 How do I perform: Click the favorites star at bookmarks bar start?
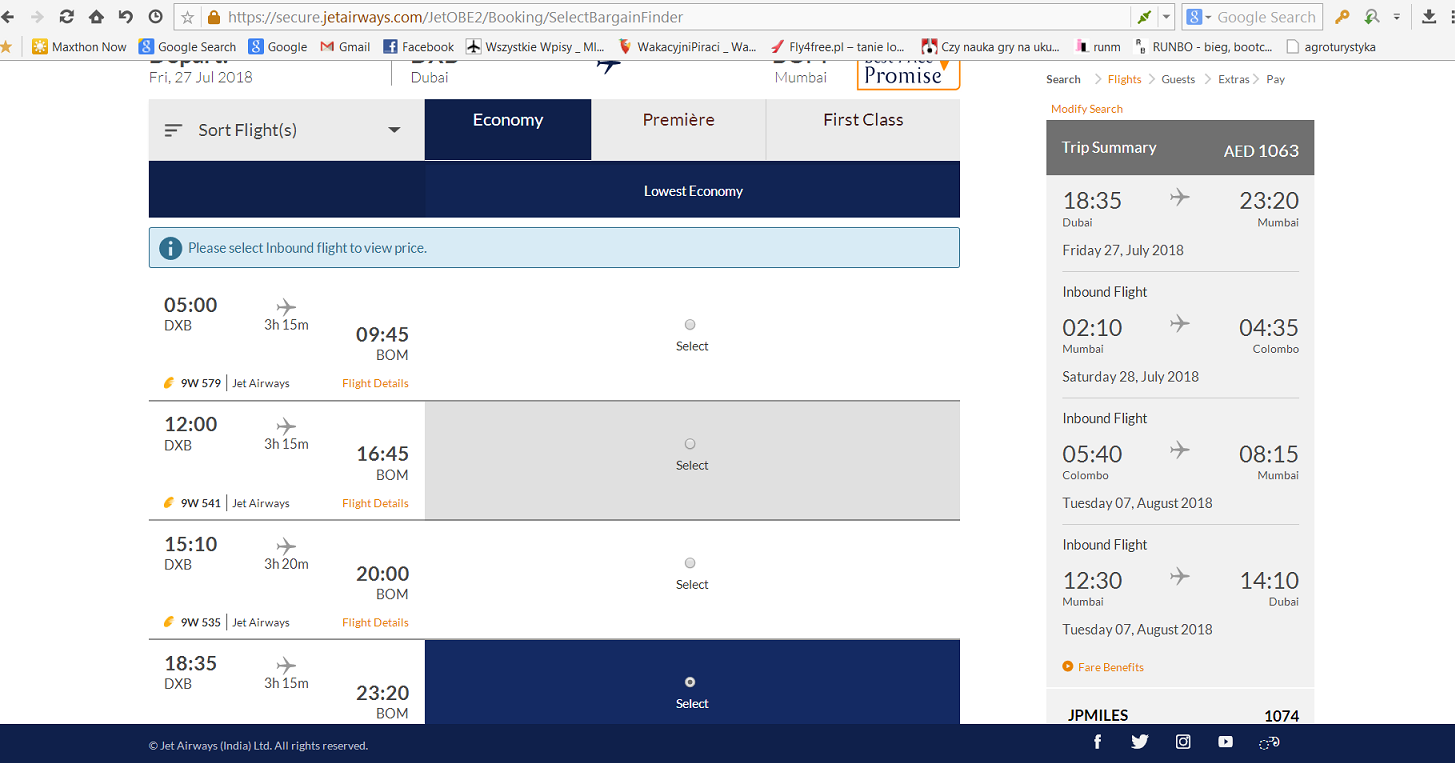pyautogui.click(x=7, y=46)
